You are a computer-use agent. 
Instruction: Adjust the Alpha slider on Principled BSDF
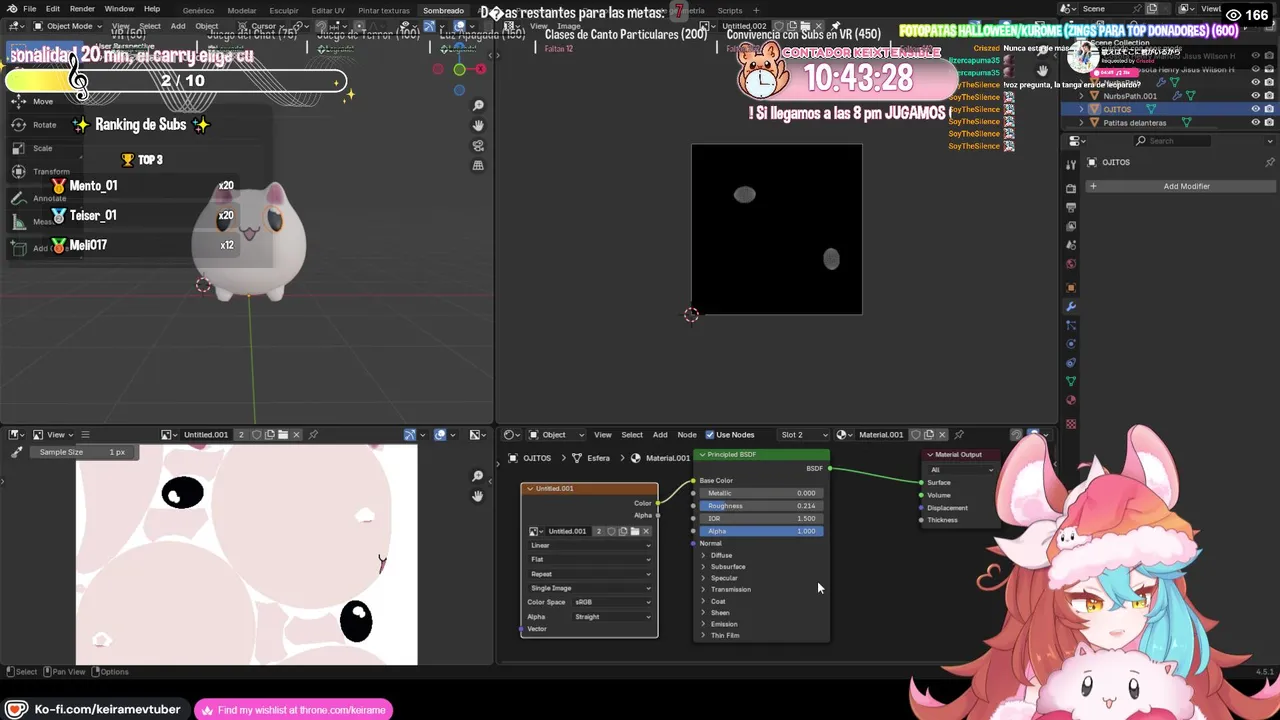click(x=761, y=531)
